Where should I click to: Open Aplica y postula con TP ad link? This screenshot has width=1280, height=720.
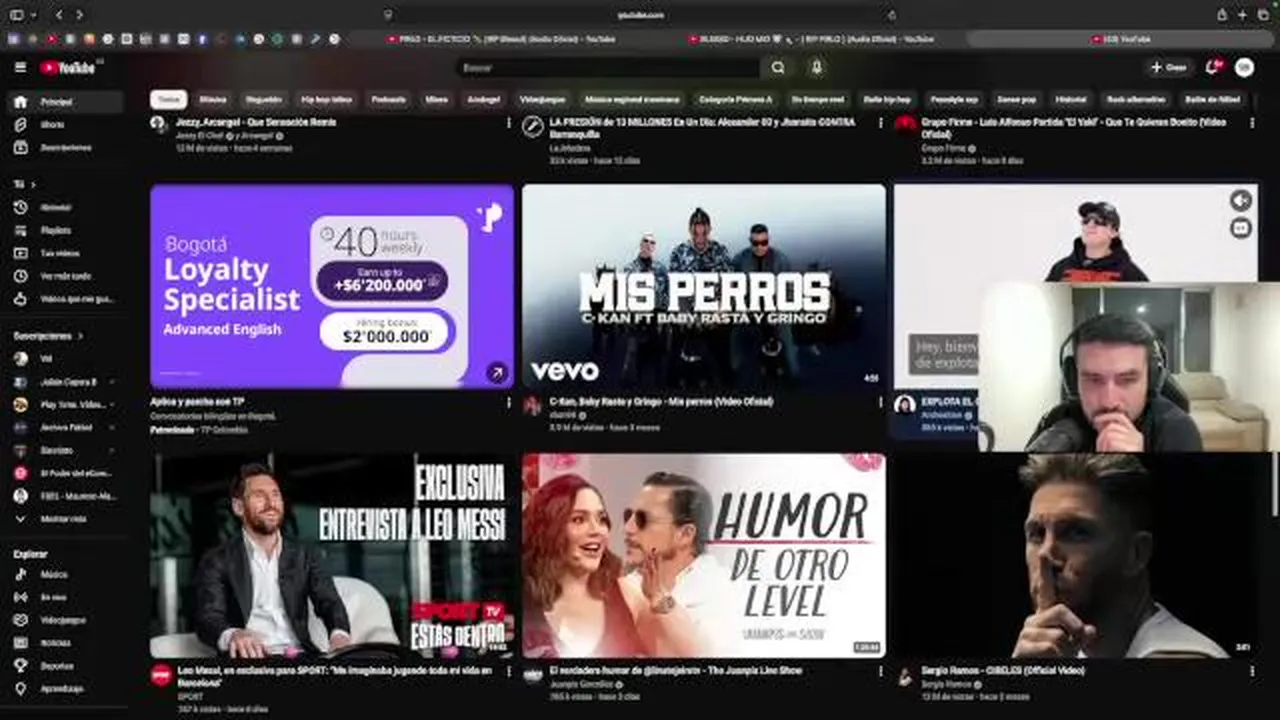(x=197, y=402)
